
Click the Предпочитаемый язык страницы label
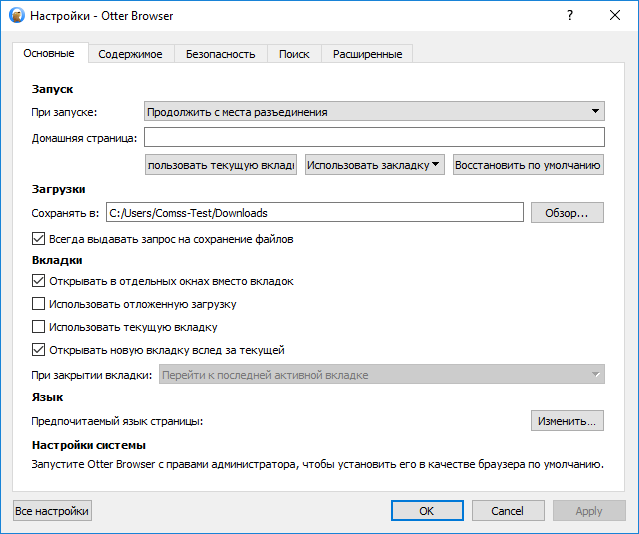pos(117,421)
